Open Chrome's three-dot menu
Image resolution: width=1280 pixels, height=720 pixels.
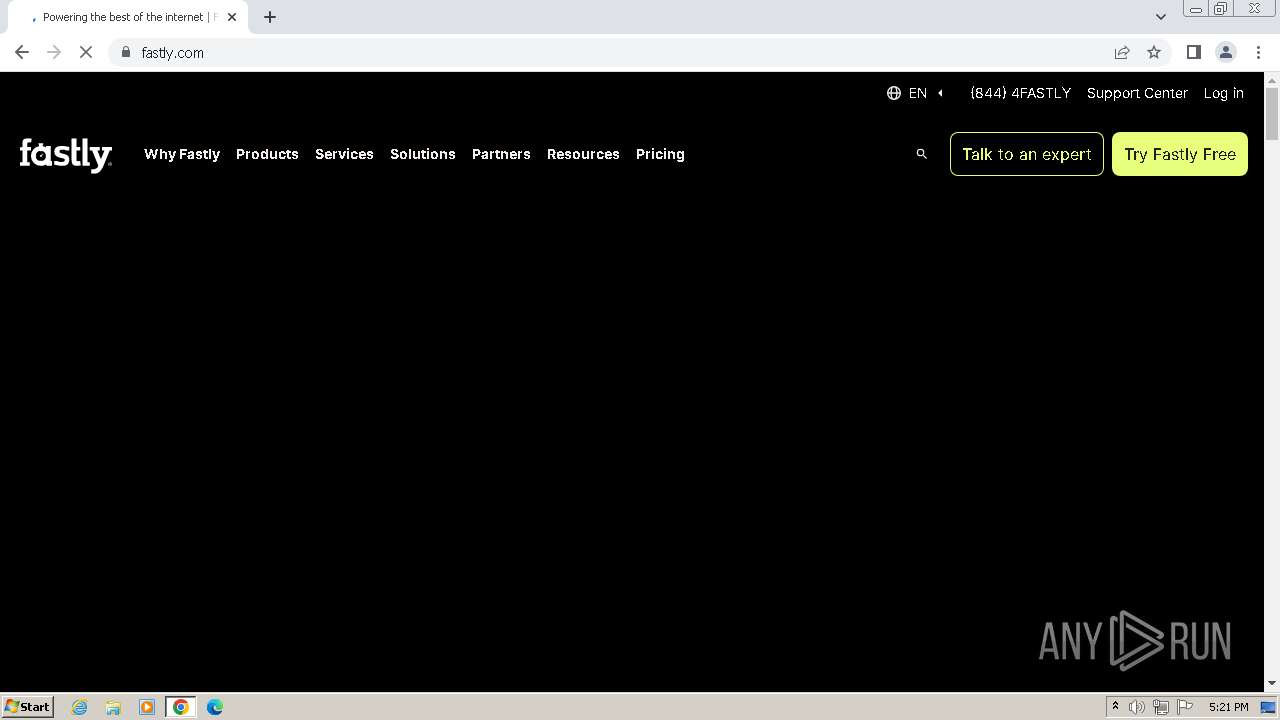click(1258, 52)
